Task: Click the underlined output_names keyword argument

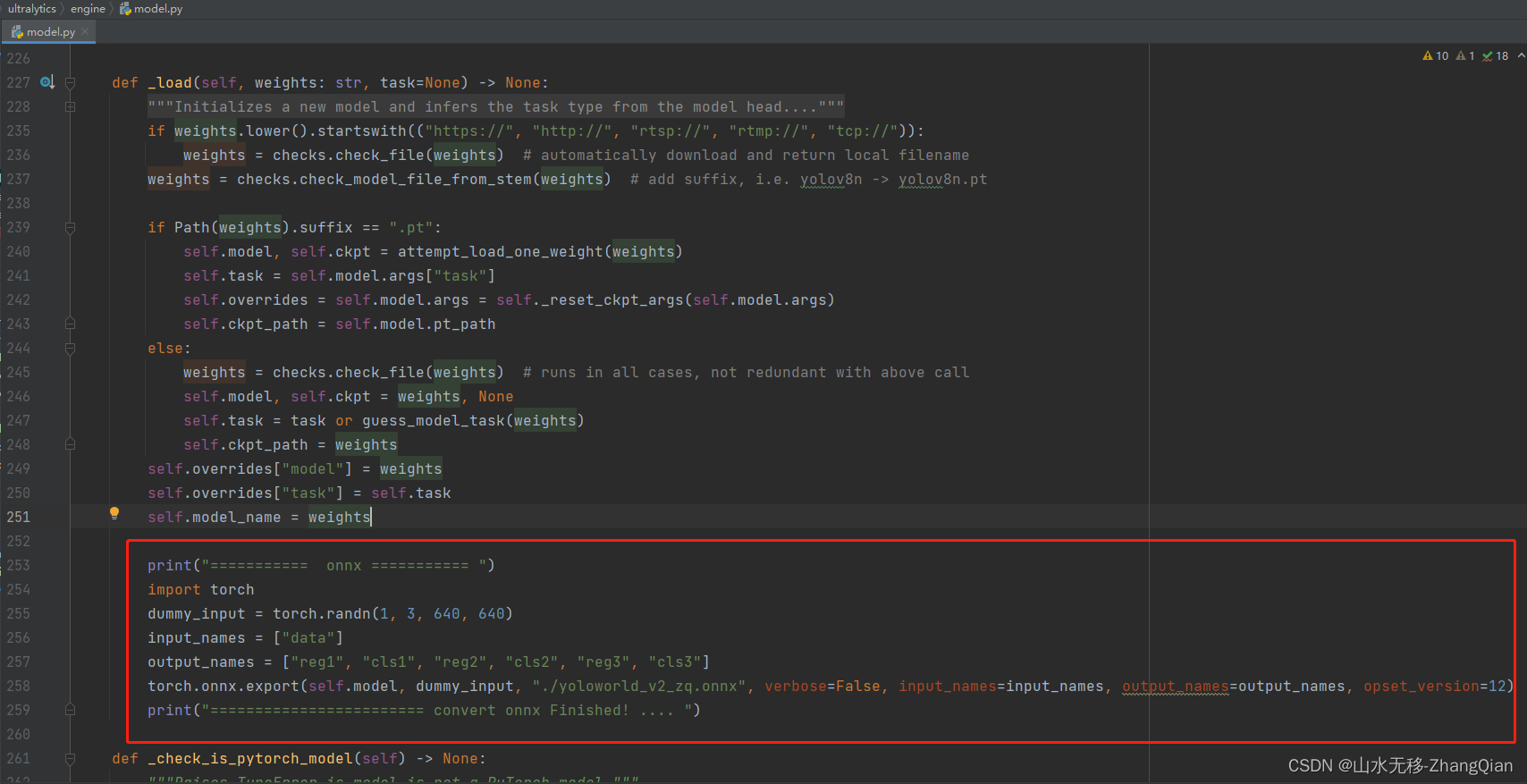Action: click(x=1176, y=686)
